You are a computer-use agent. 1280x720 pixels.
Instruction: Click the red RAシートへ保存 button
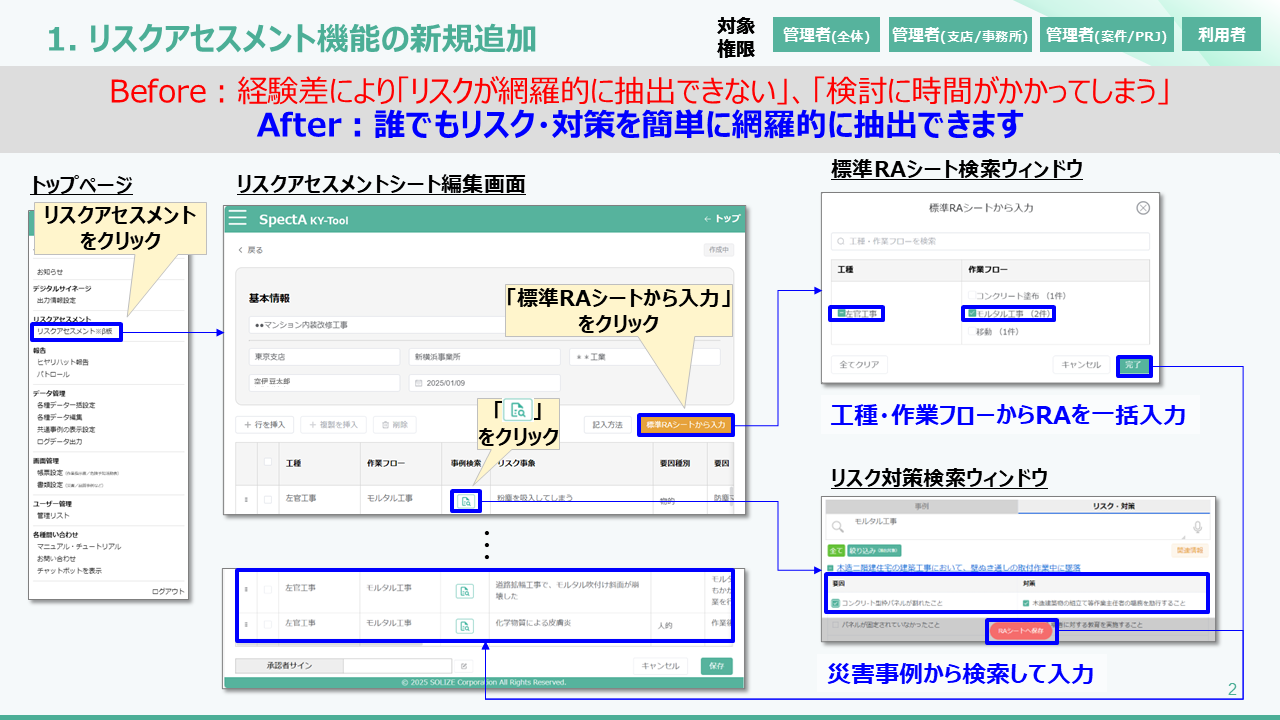click(x=1021, y=631)
